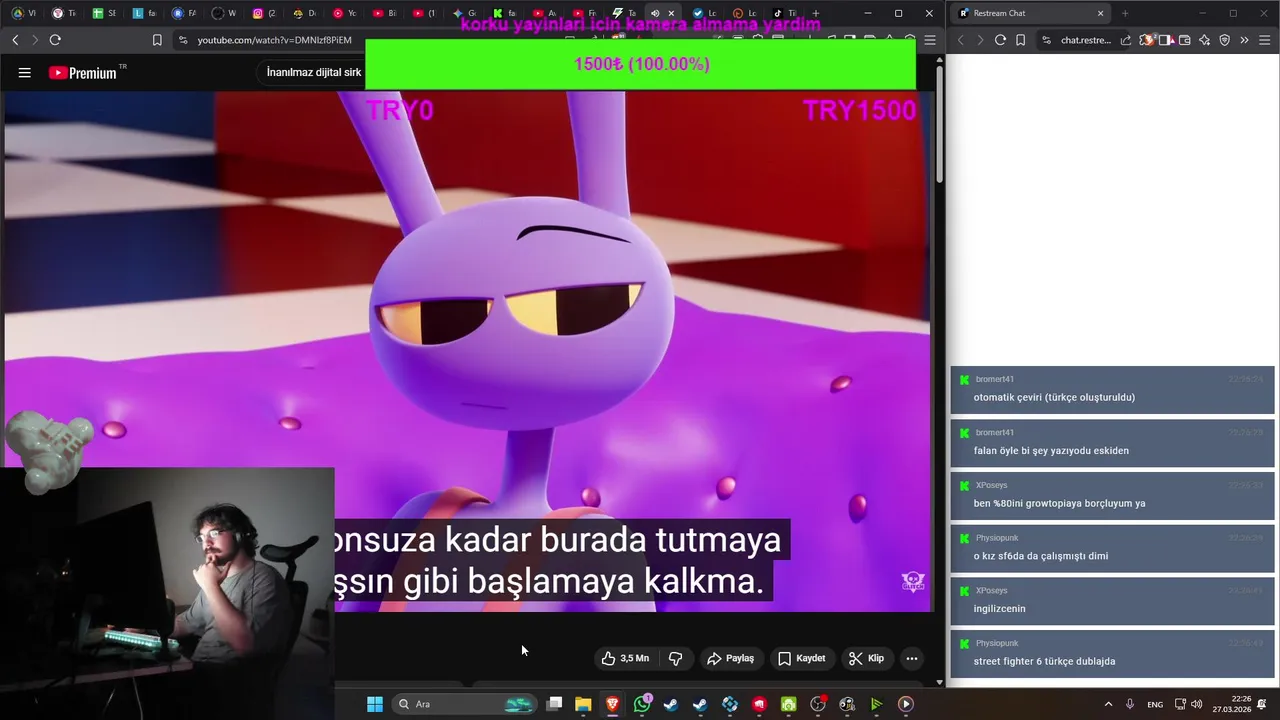Reload the Restream Chat page

[x=1000, y=40]
